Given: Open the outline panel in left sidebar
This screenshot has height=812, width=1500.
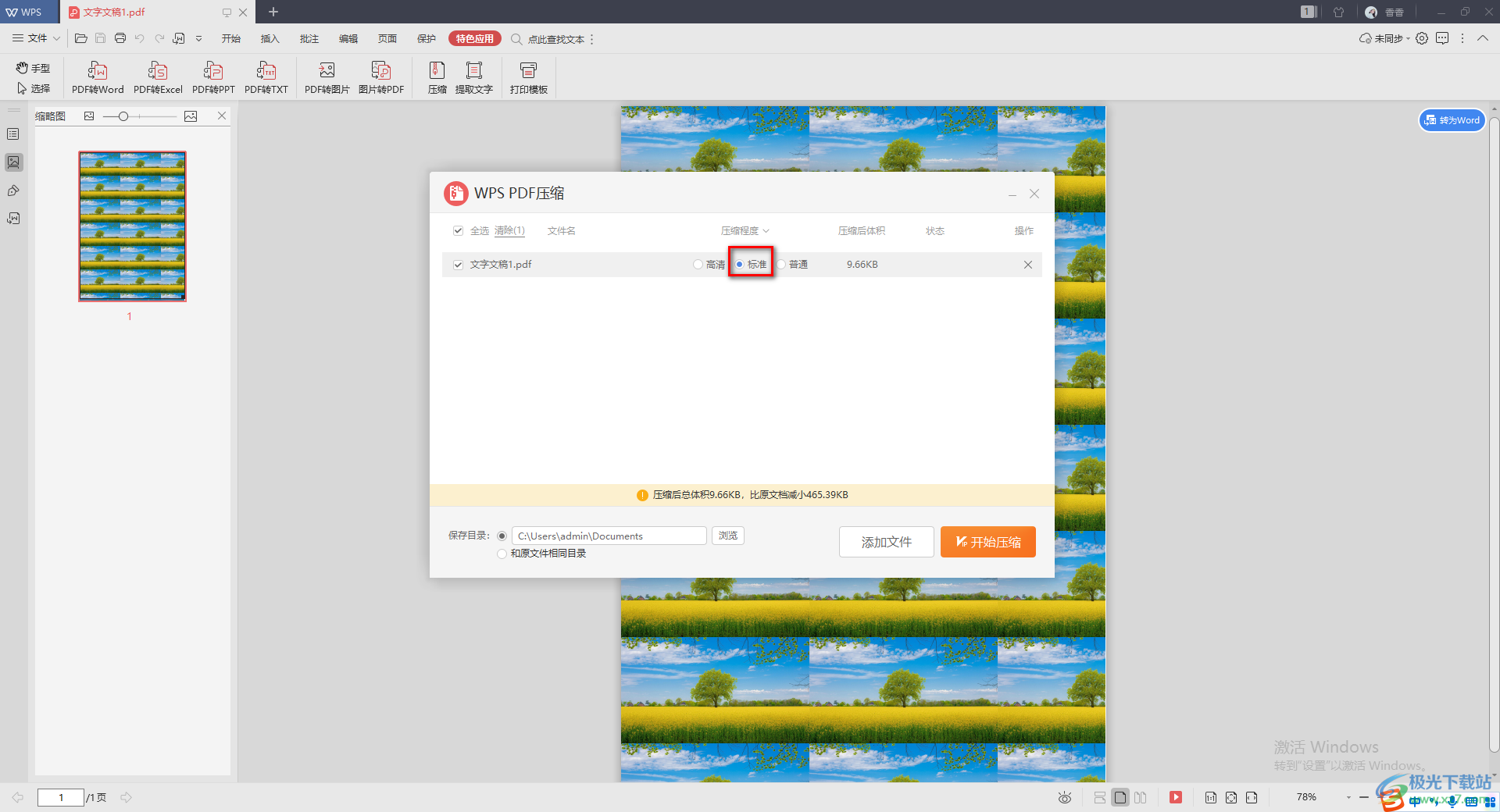Looking at the screenshot, I should 13,134.
